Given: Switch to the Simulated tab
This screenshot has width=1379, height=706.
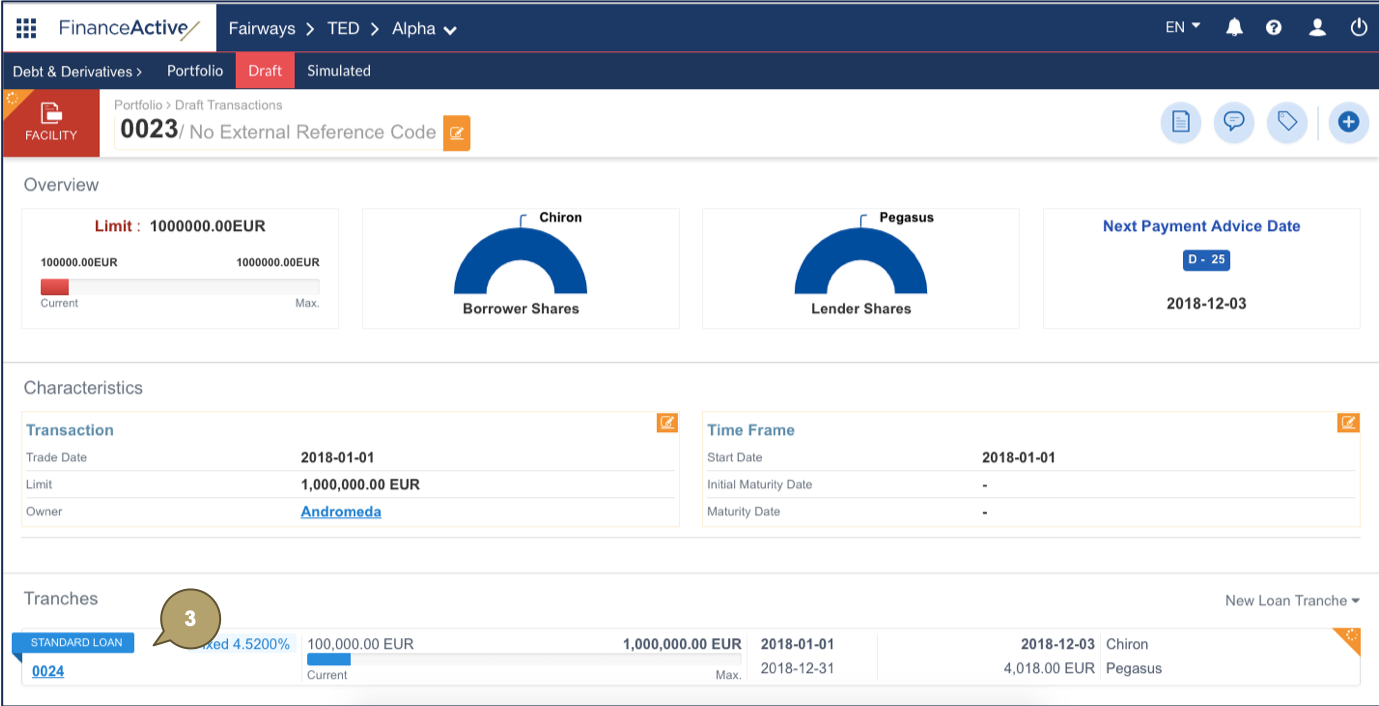Looking at the screenshot, I should click(339, 71).
